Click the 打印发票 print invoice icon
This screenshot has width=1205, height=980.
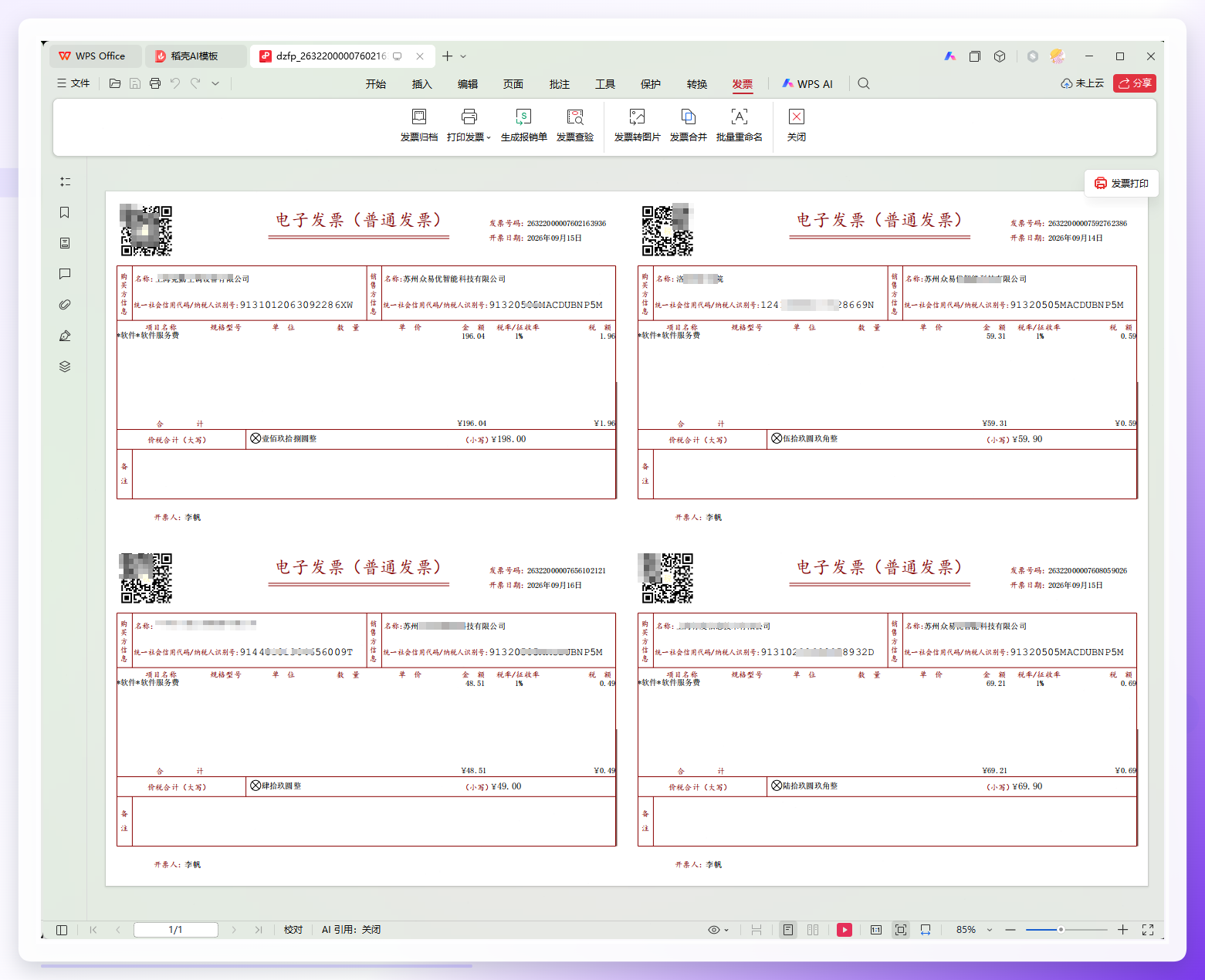pos(469,117)
